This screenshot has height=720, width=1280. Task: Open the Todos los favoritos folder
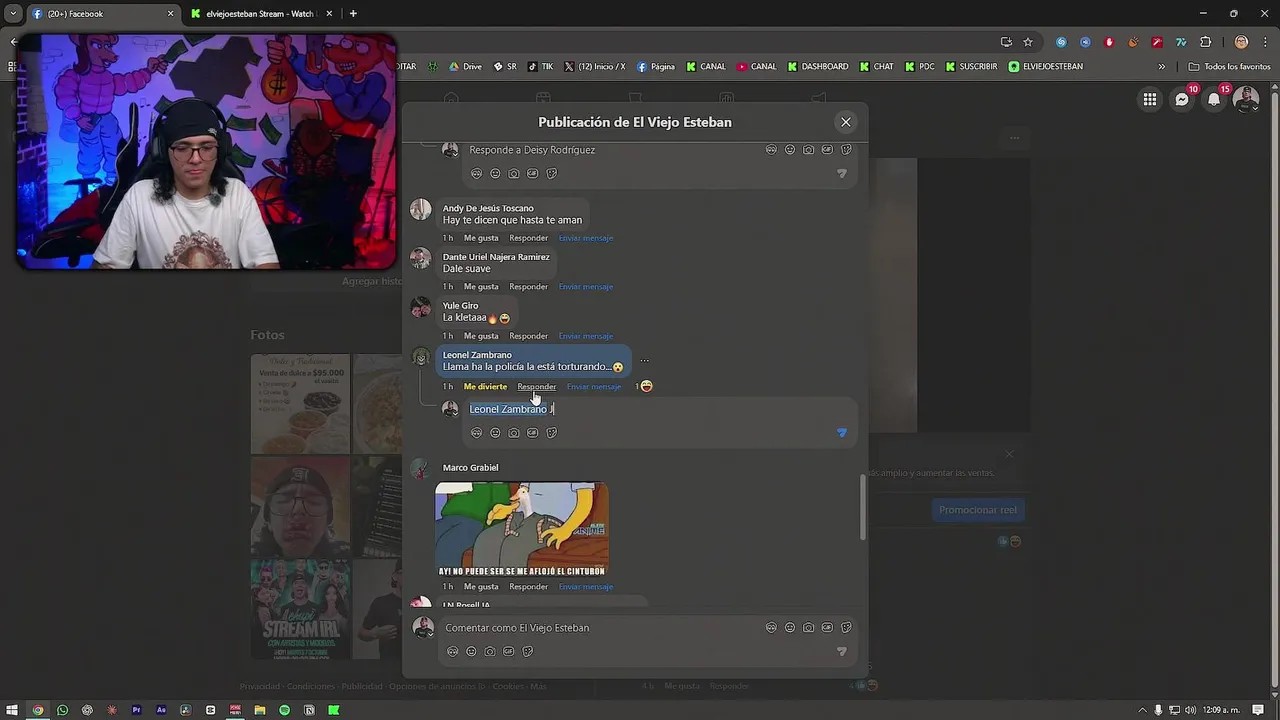(1229, 67)
